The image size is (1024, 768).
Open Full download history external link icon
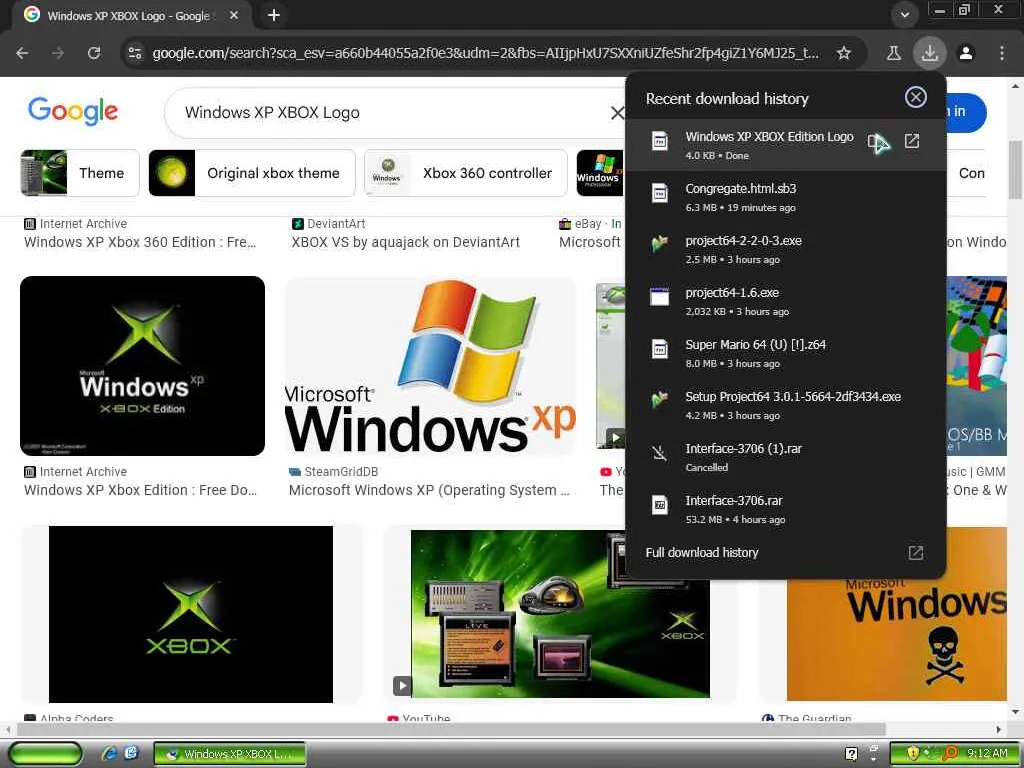click(x=916, y=553)
